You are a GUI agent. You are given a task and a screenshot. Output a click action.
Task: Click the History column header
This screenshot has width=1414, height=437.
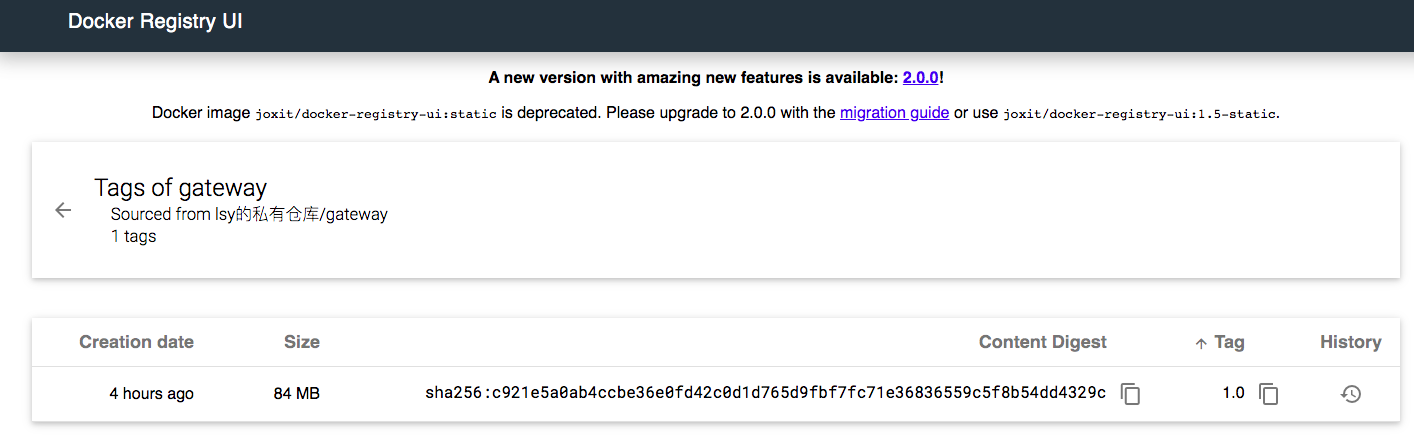(1351, 342)
